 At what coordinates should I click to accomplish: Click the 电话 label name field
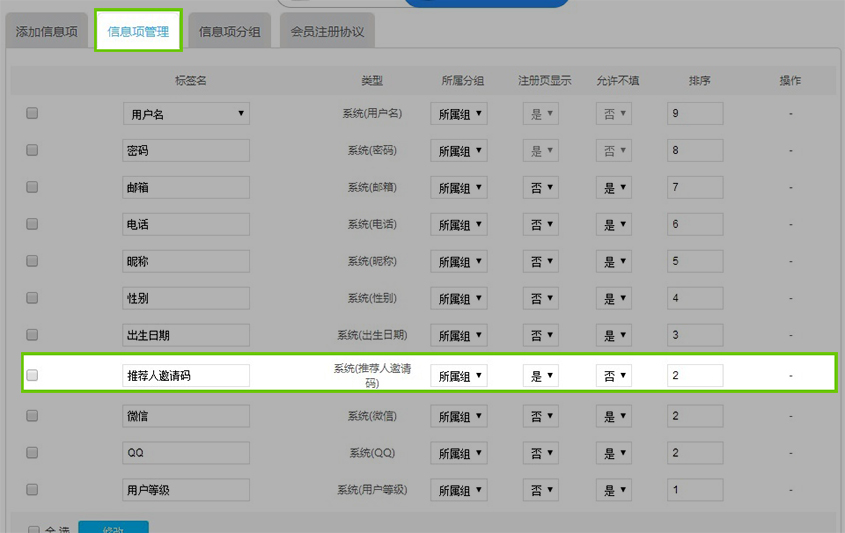[x=186, y=224]
